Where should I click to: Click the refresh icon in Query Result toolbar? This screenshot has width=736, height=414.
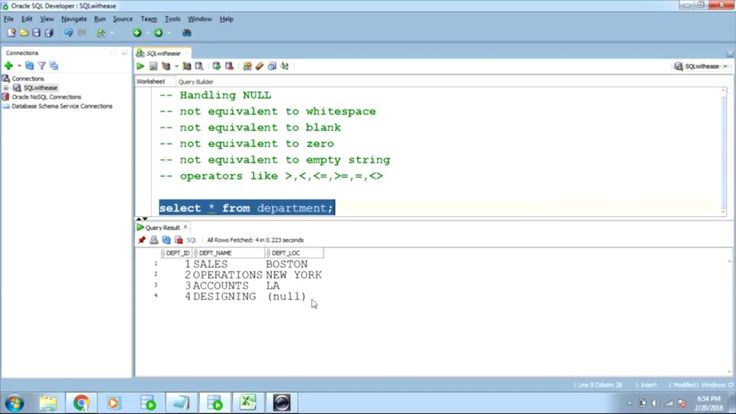point(166,240)
